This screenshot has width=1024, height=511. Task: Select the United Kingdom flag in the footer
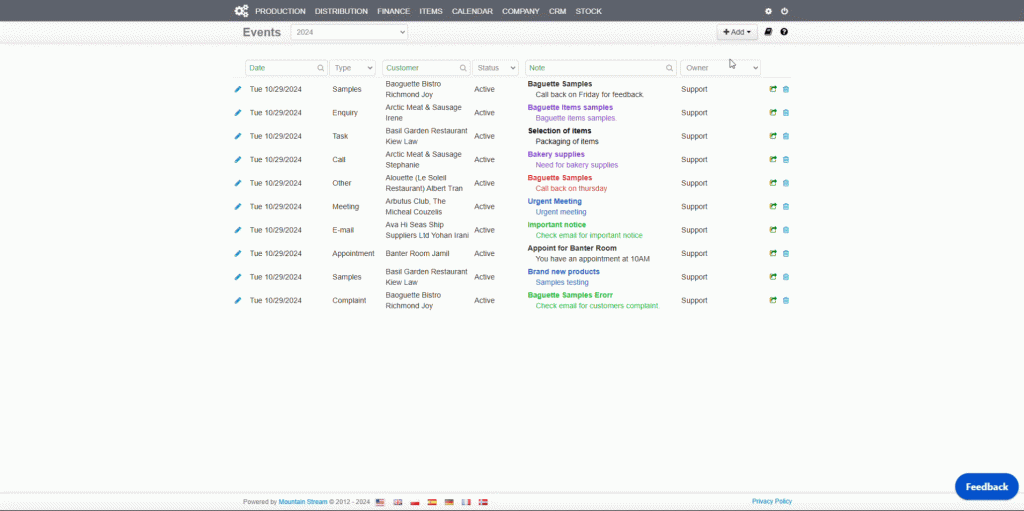398,502
